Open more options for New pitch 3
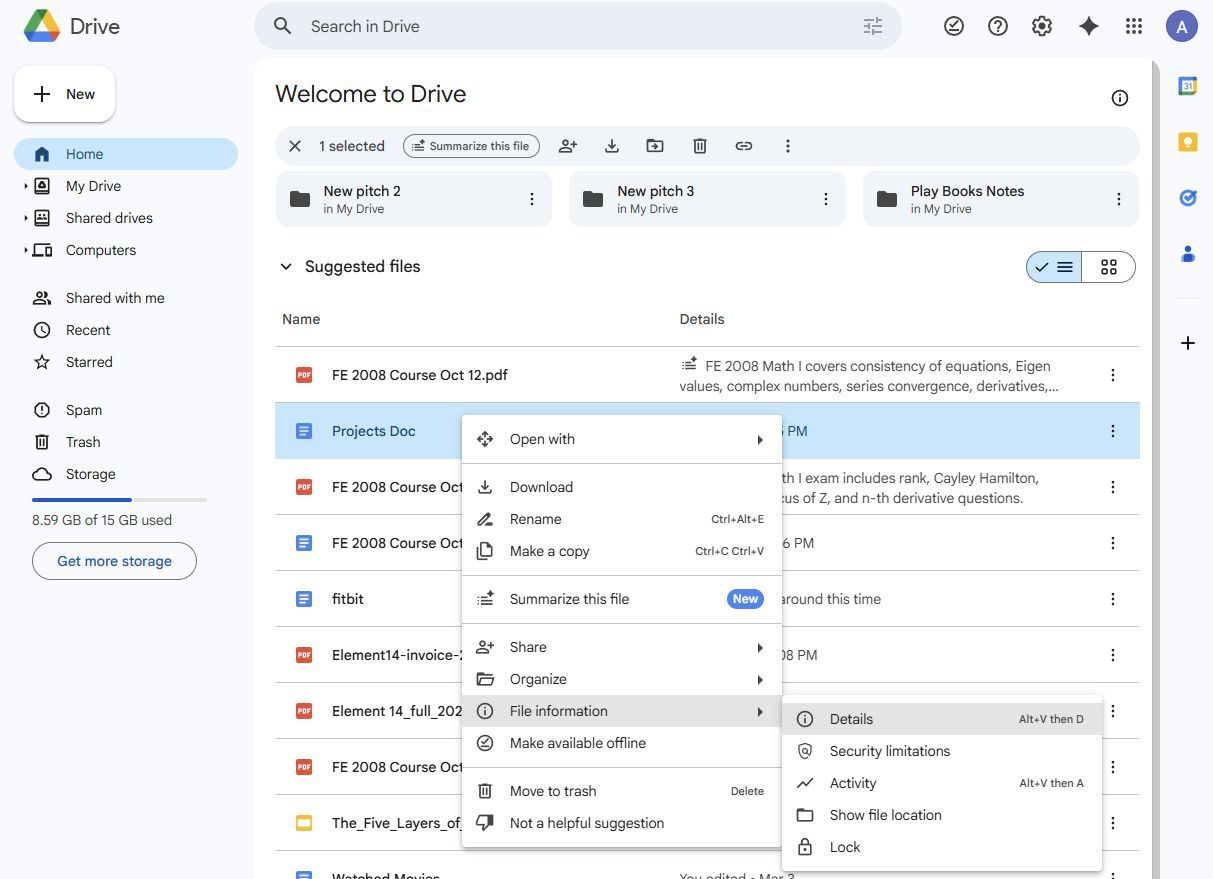 coord(826,199)
